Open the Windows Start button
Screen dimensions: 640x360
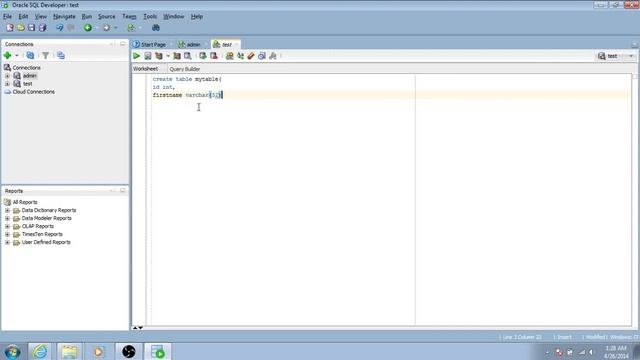[12, 351]
